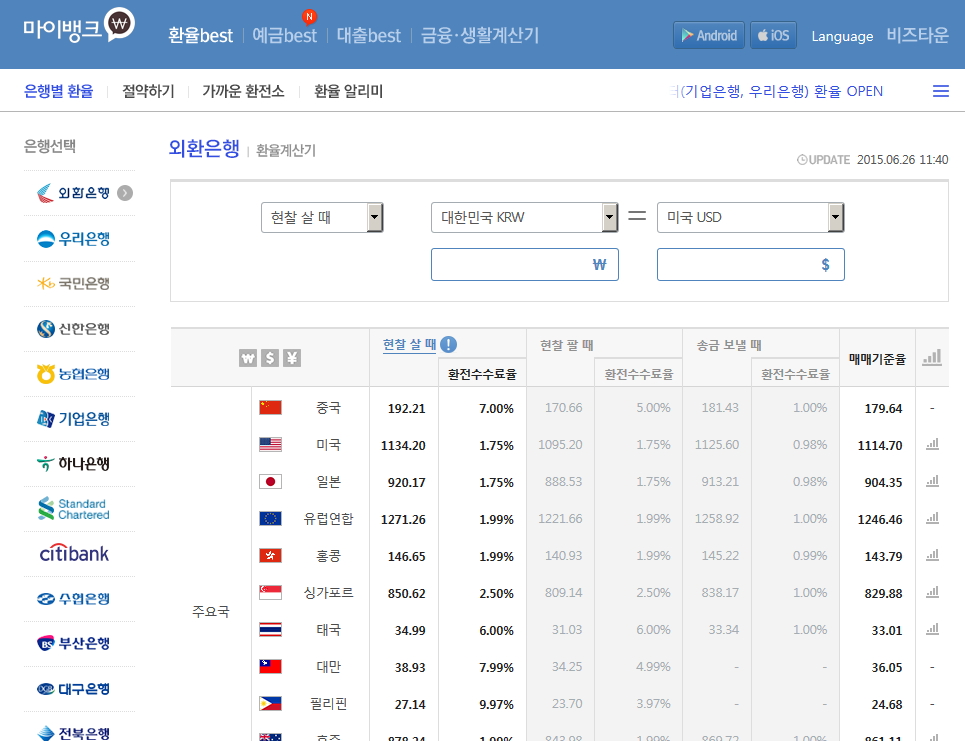
Task: Switch to the 예금best tab
Action: point(284,35)
